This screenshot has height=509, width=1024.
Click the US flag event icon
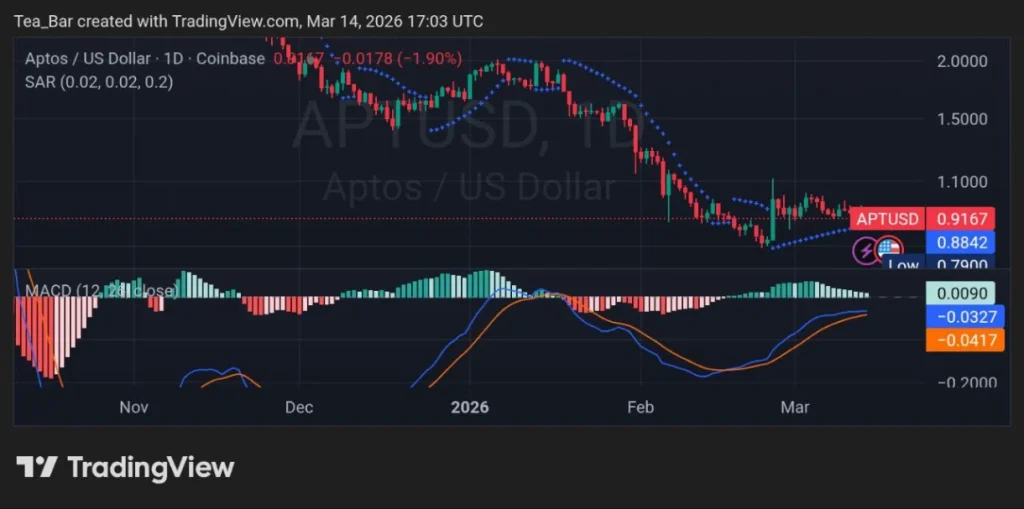[x=889, y=249]
